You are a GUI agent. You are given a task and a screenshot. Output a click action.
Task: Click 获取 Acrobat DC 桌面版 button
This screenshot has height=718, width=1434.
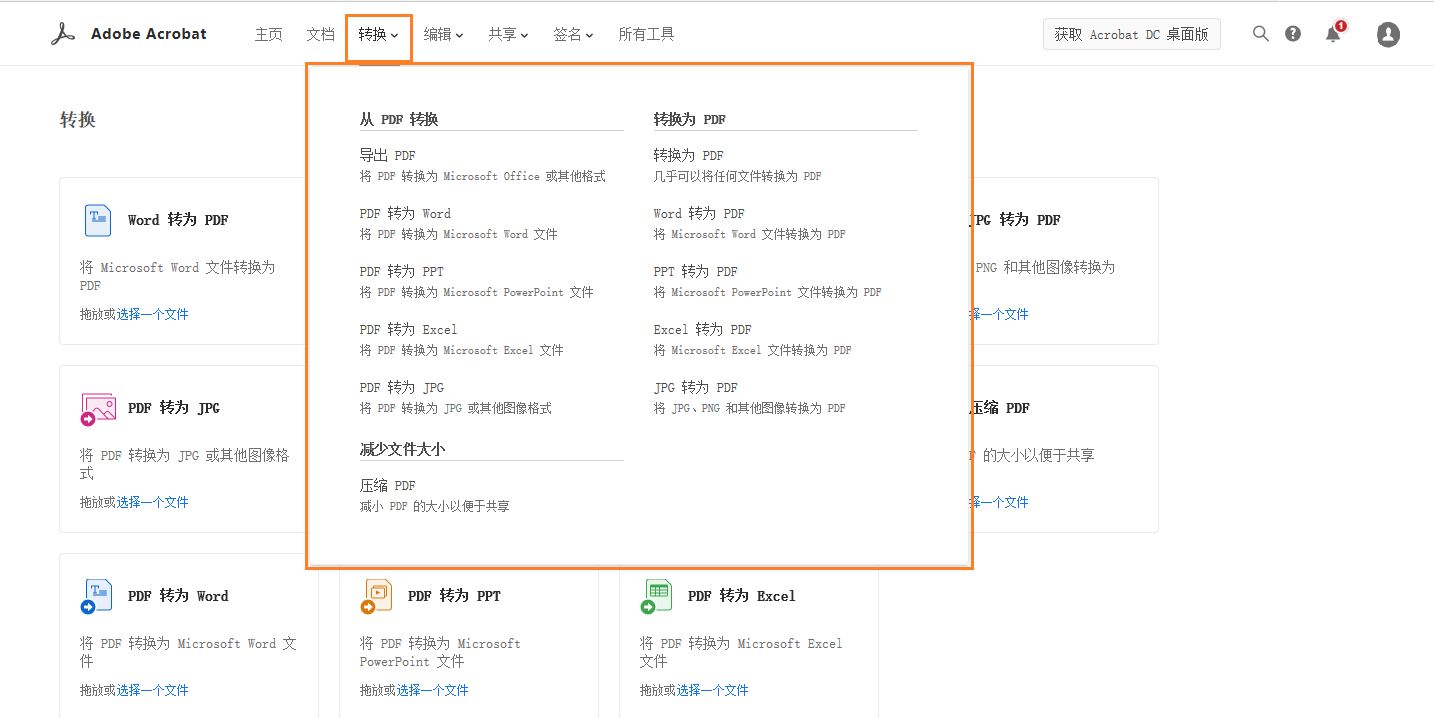tap(1131, 34)
